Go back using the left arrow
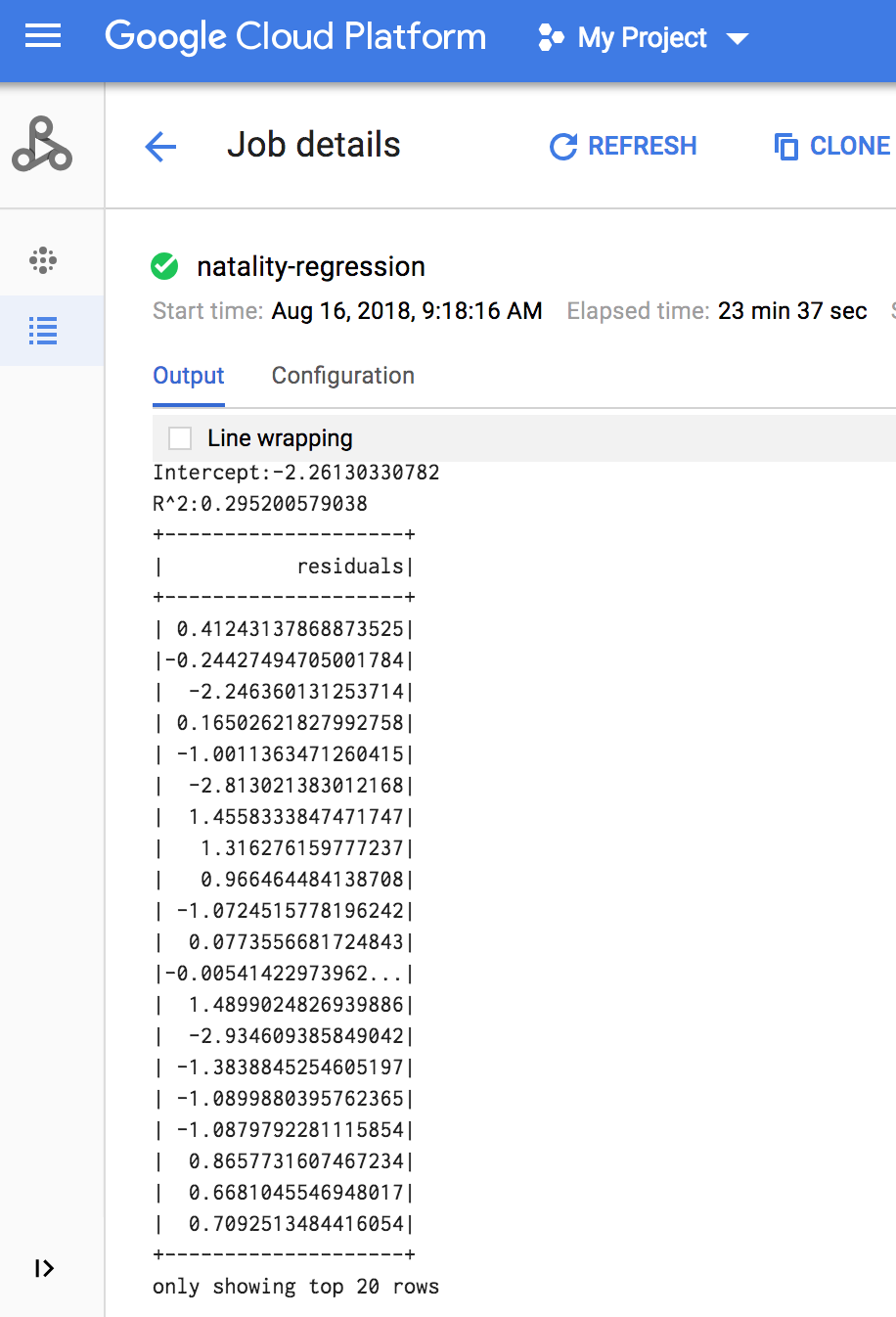 coord(160,147)
